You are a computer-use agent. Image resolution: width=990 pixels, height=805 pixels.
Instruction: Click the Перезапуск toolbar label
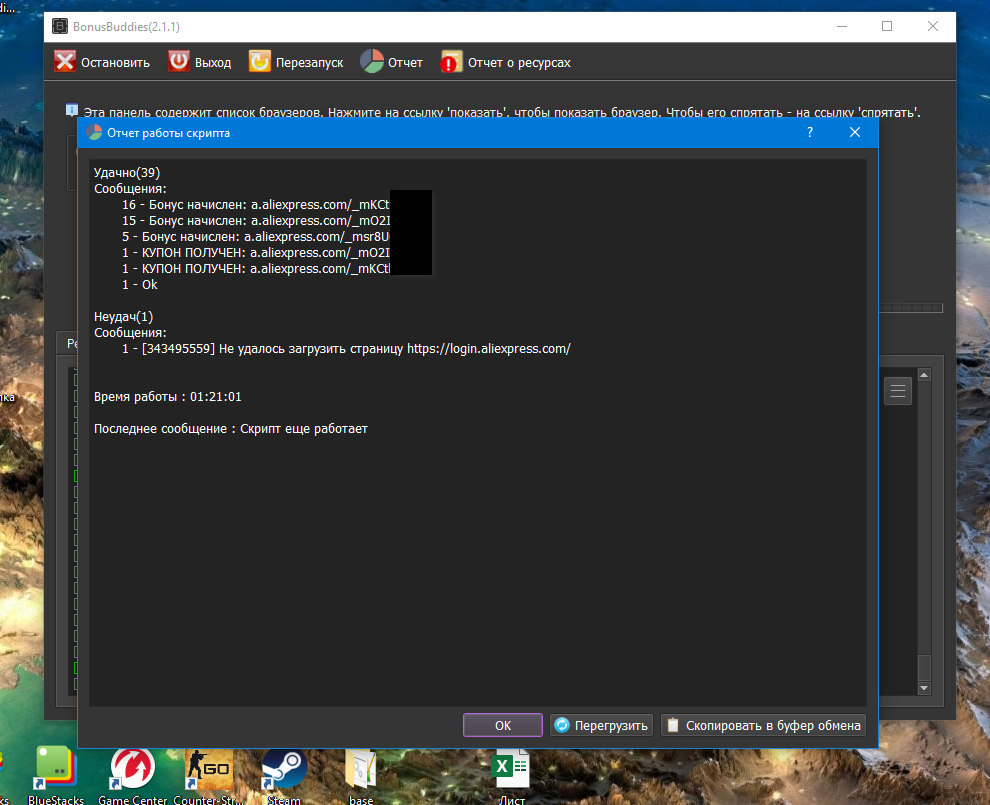pos(309,63)
